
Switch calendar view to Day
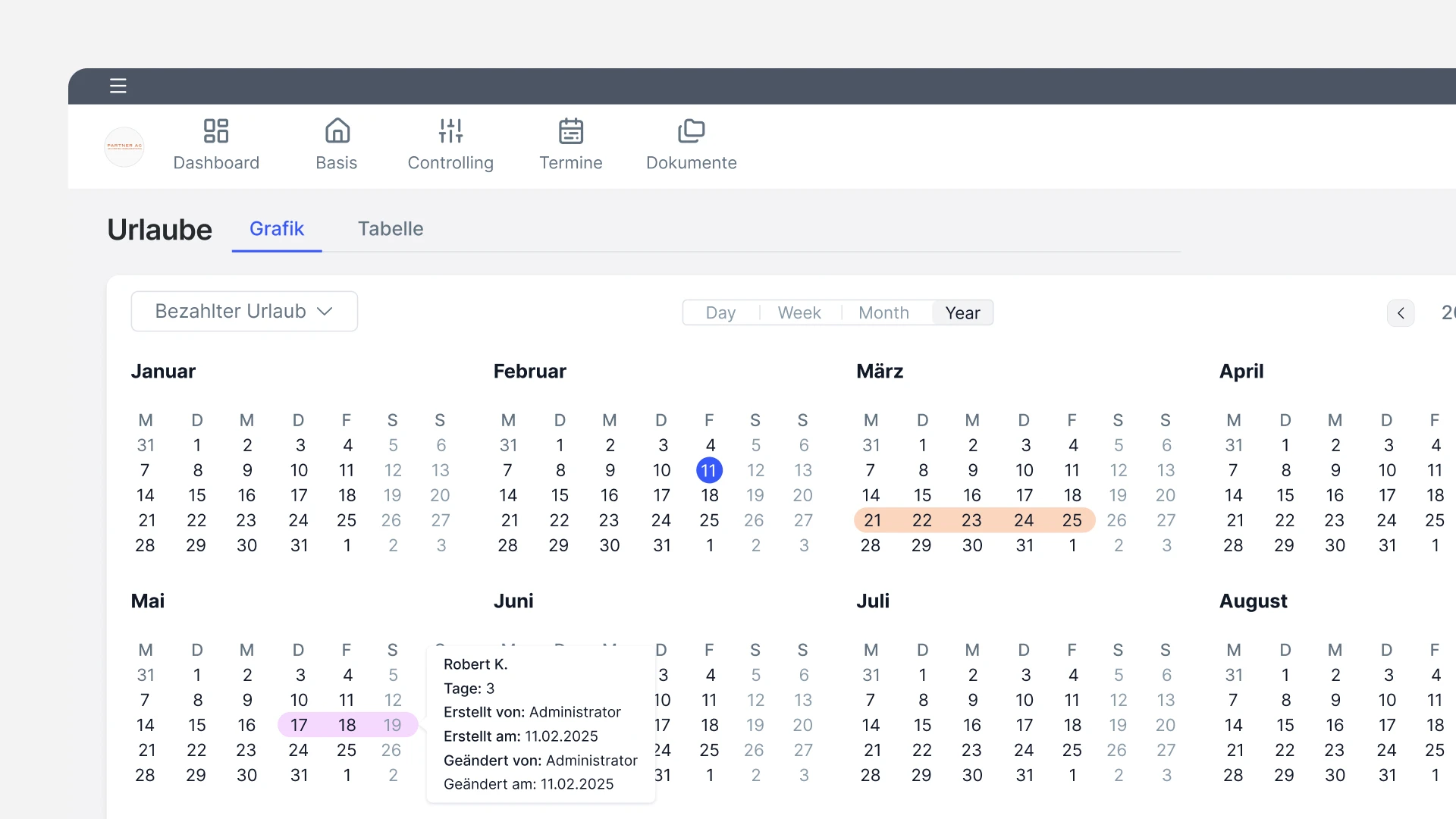pyautogui.click(x=720, y=312)
